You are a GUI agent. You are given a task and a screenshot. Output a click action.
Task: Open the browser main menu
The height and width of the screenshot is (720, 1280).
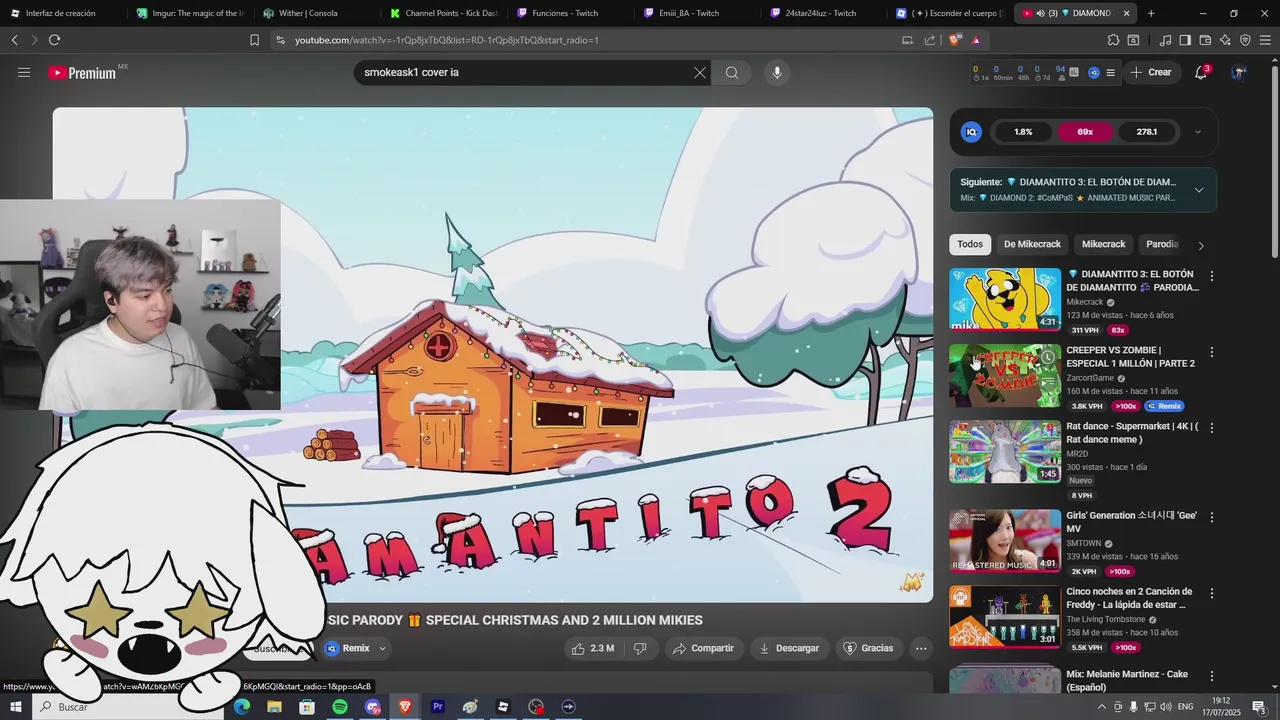tap(1266, 40)
